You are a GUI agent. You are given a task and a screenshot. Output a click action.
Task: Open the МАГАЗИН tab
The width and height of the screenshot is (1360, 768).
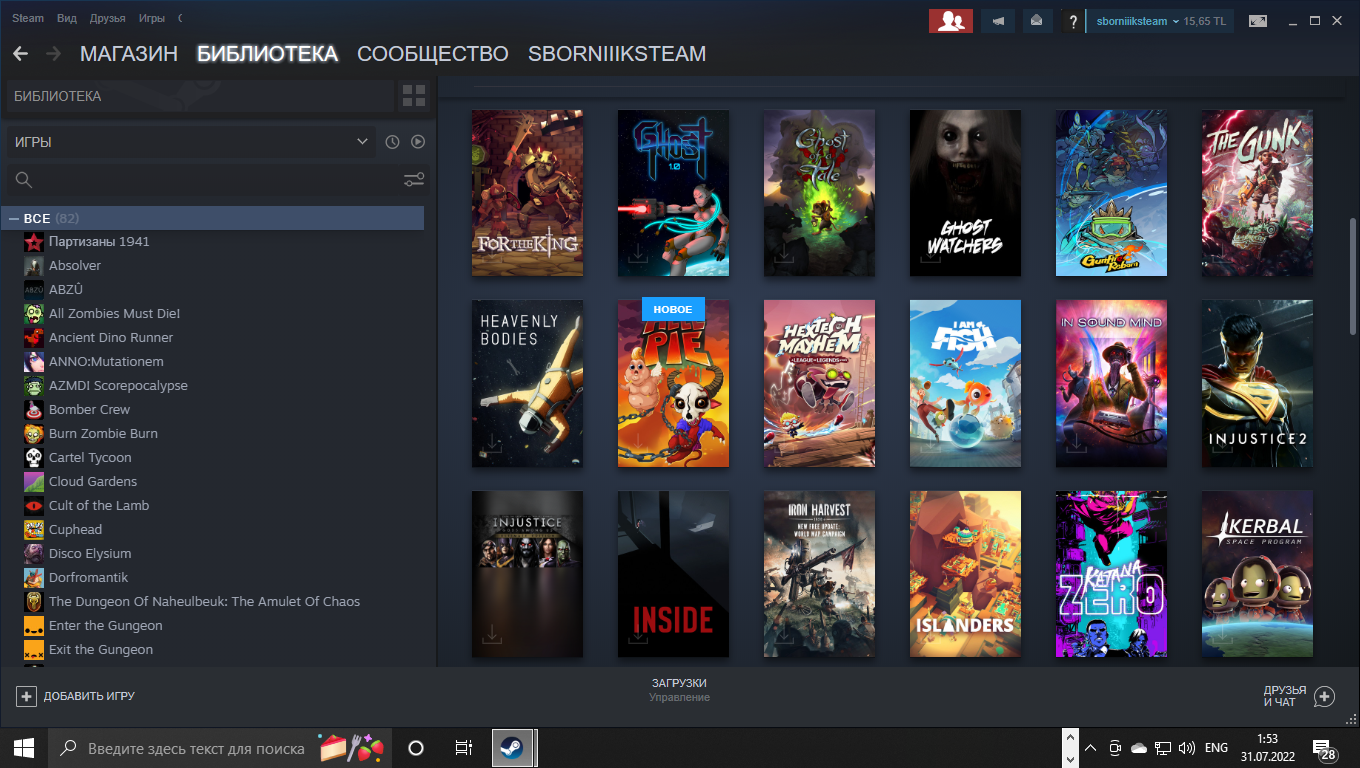[x=128, y=54]
